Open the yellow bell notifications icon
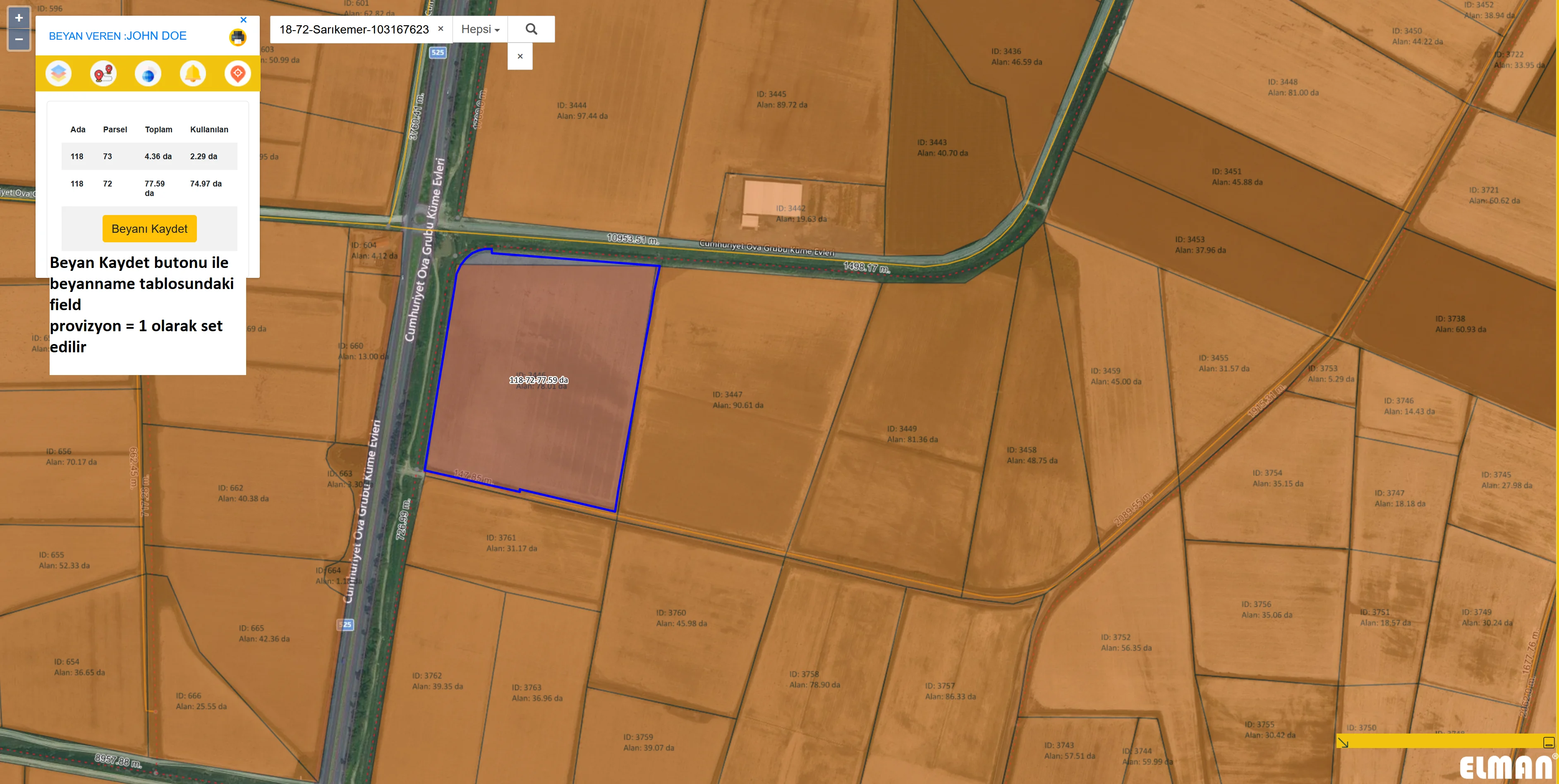 [193, 73]
